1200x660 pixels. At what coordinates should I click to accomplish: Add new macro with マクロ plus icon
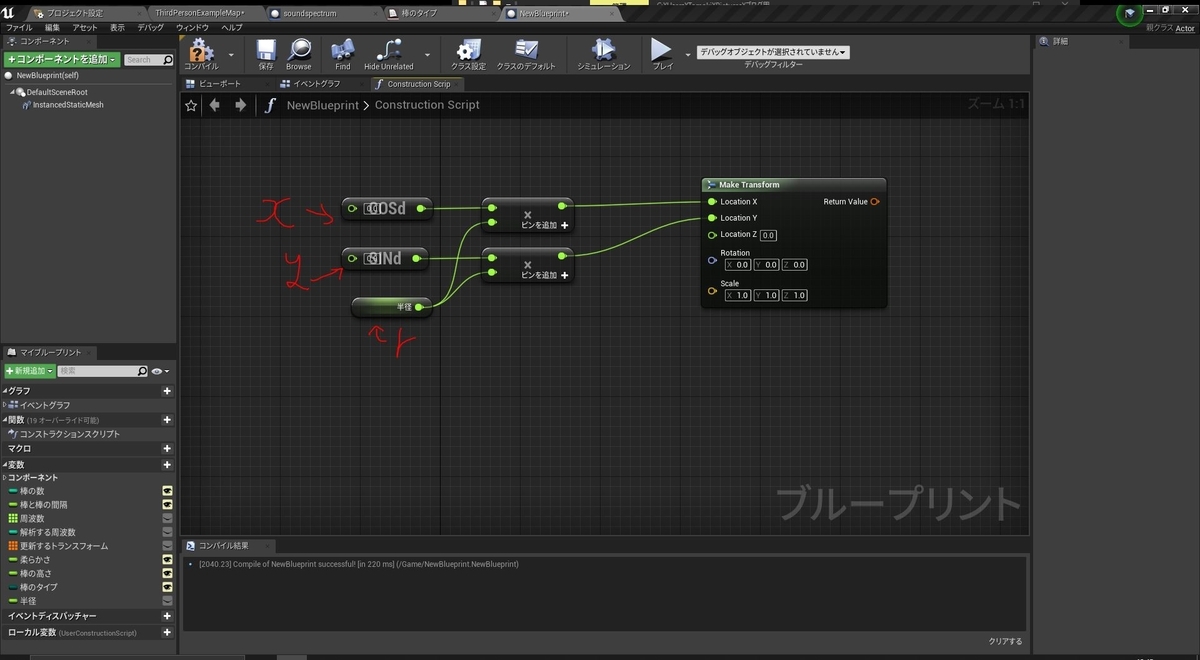tap(167, 449)
